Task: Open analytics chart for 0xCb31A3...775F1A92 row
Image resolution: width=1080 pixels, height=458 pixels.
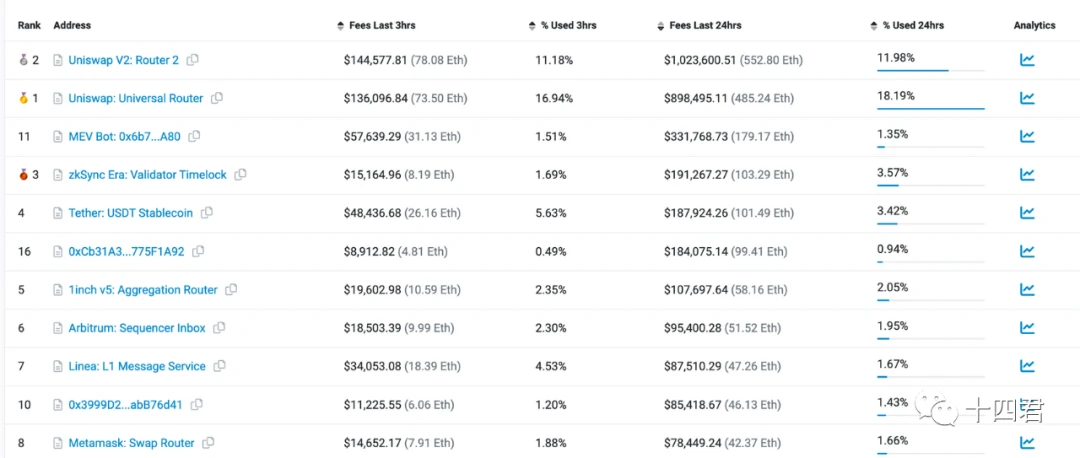Action: (x=1027, y=251)
